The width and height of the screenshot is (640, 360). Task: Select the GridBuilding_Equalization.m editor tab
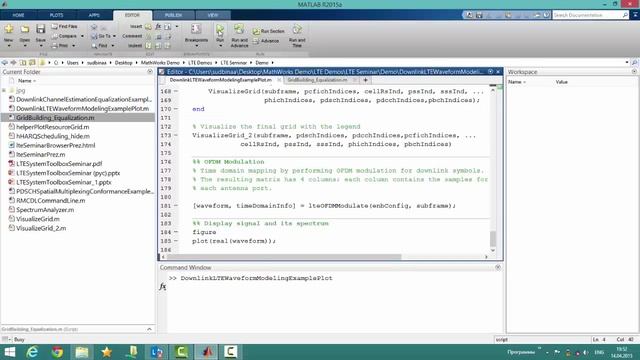pyautogui.click(x=317, y=80)
